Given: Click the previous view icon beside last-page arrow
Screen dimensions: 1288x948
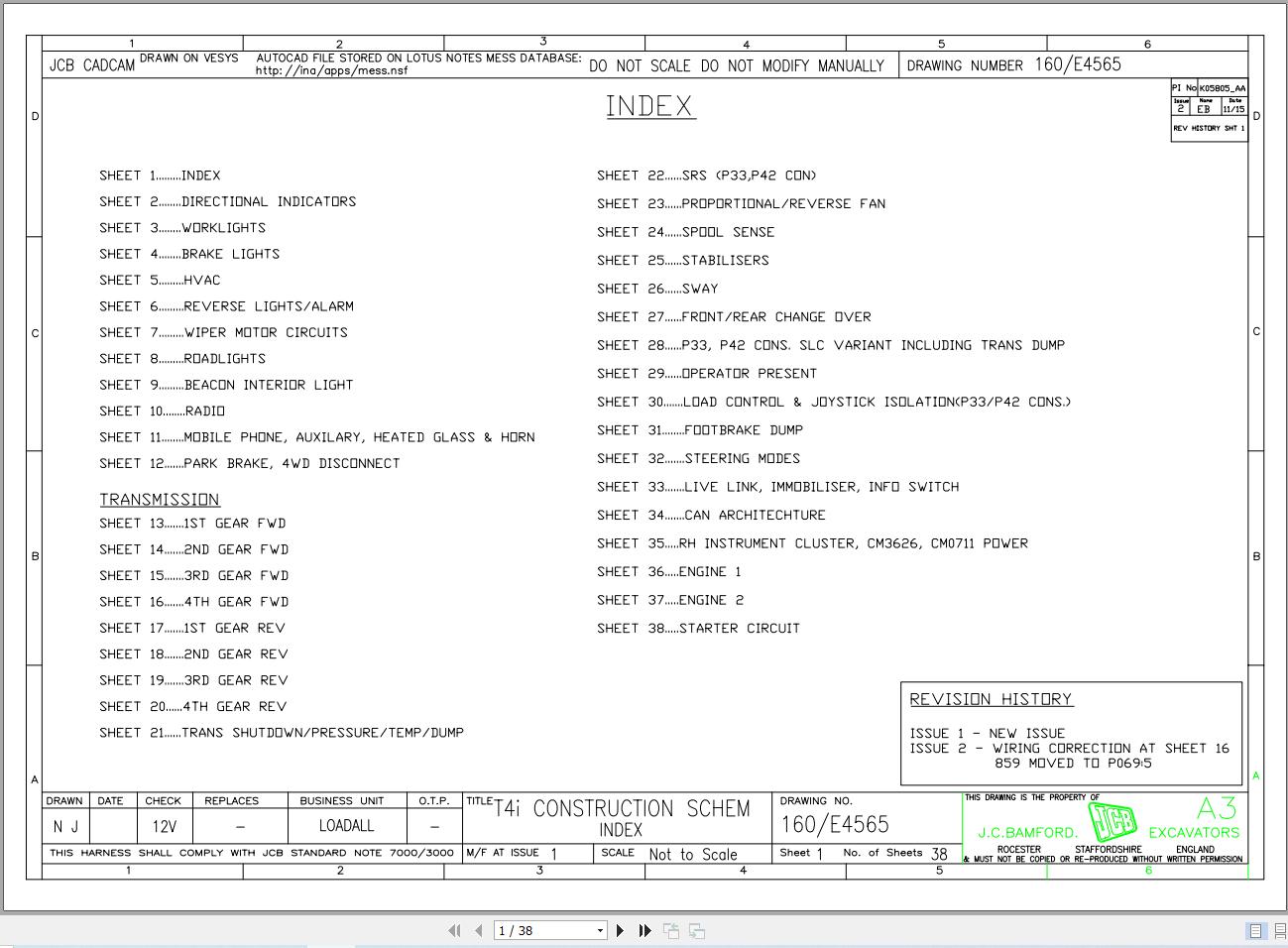Looking at the screenshot, I should (x=670, y=930).
